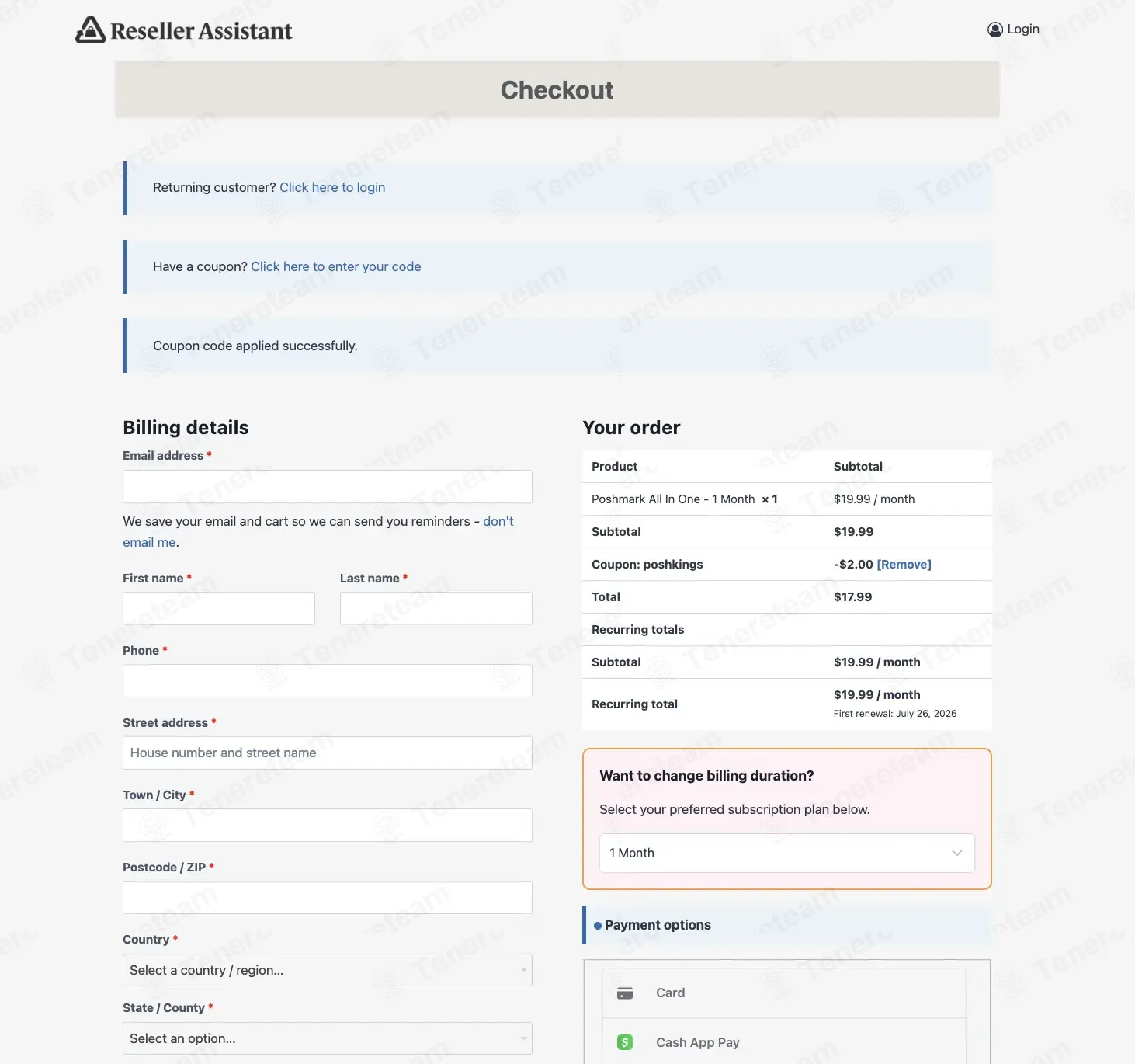This screenshot has width=1135, height=1064.
Task: Click the user account icon beside Login
Action: 994,30
